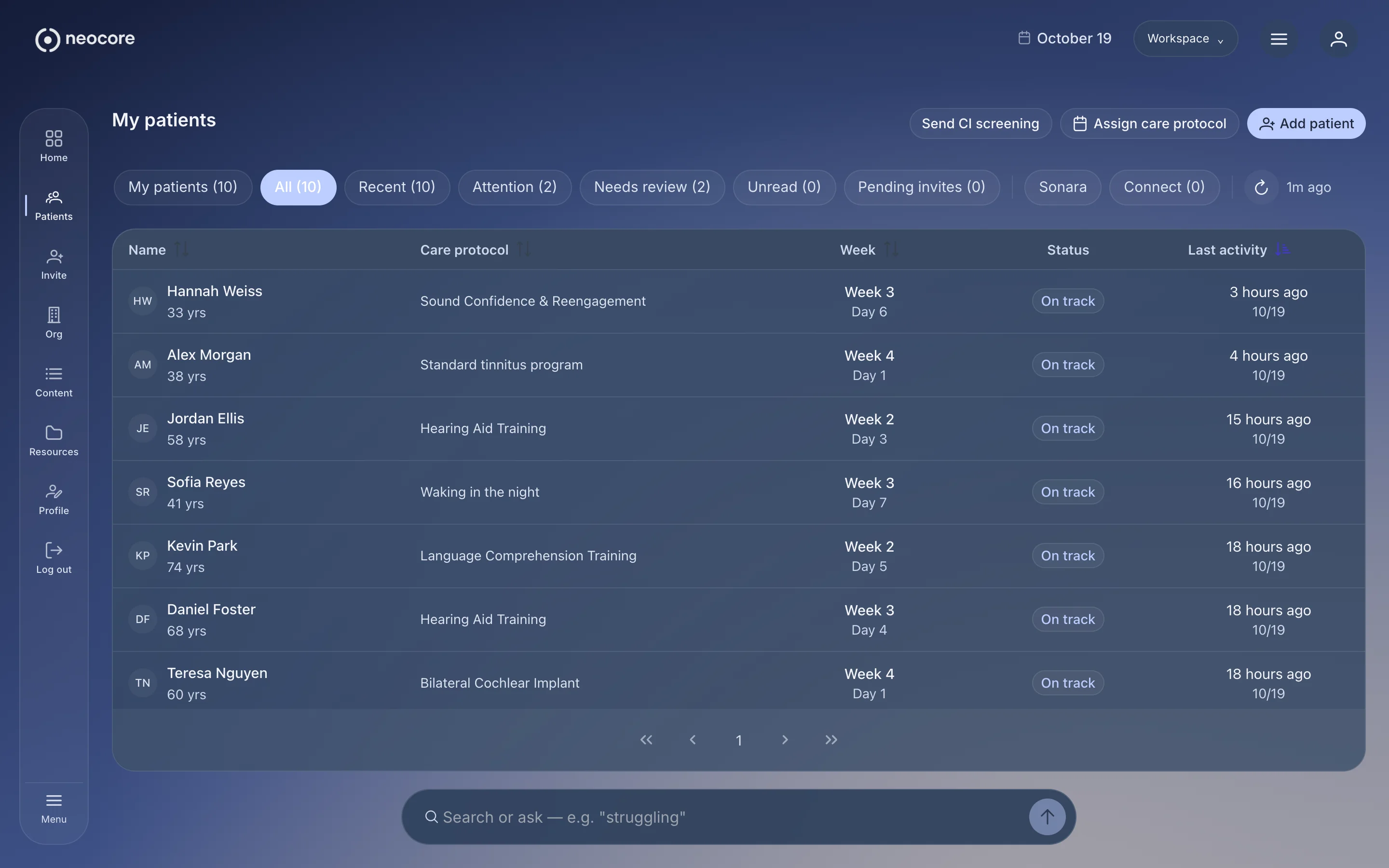The height and width of the screenshot is (868, 1389).
Task: Sort the table by Name
Action: click(181, 249)
